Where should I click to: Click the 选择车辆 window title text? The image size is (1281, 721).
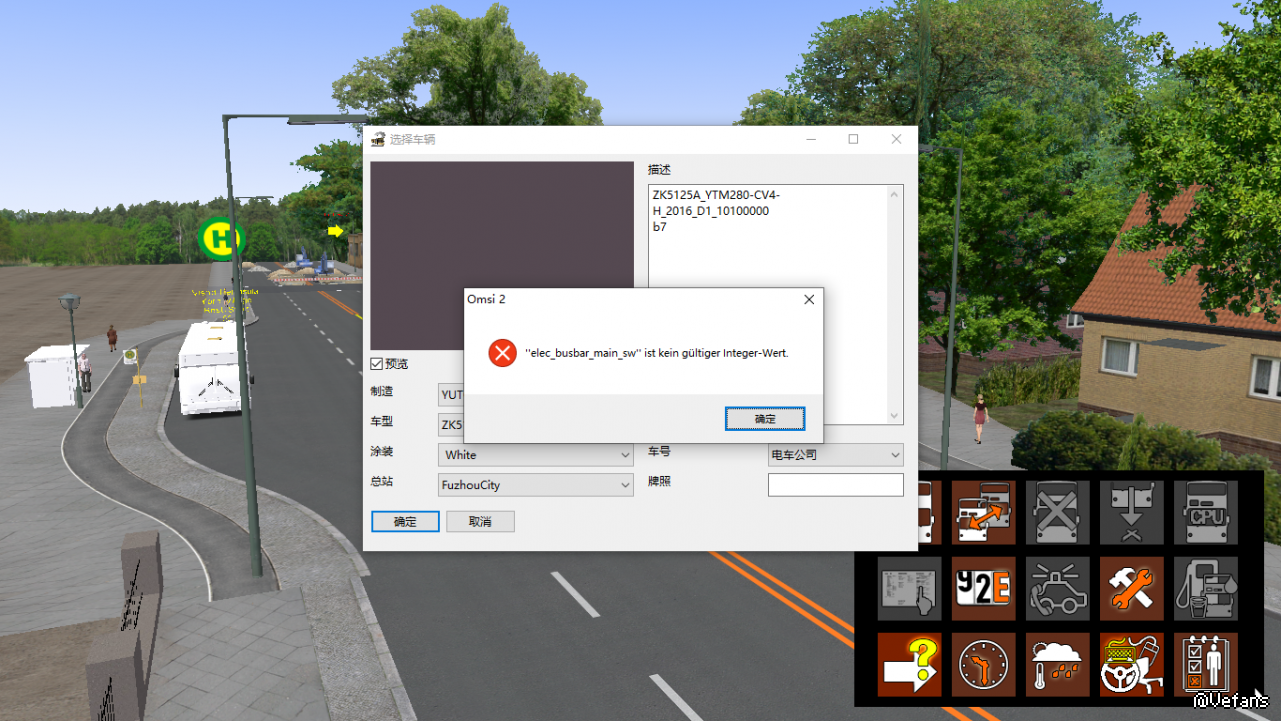pos(413,139)
